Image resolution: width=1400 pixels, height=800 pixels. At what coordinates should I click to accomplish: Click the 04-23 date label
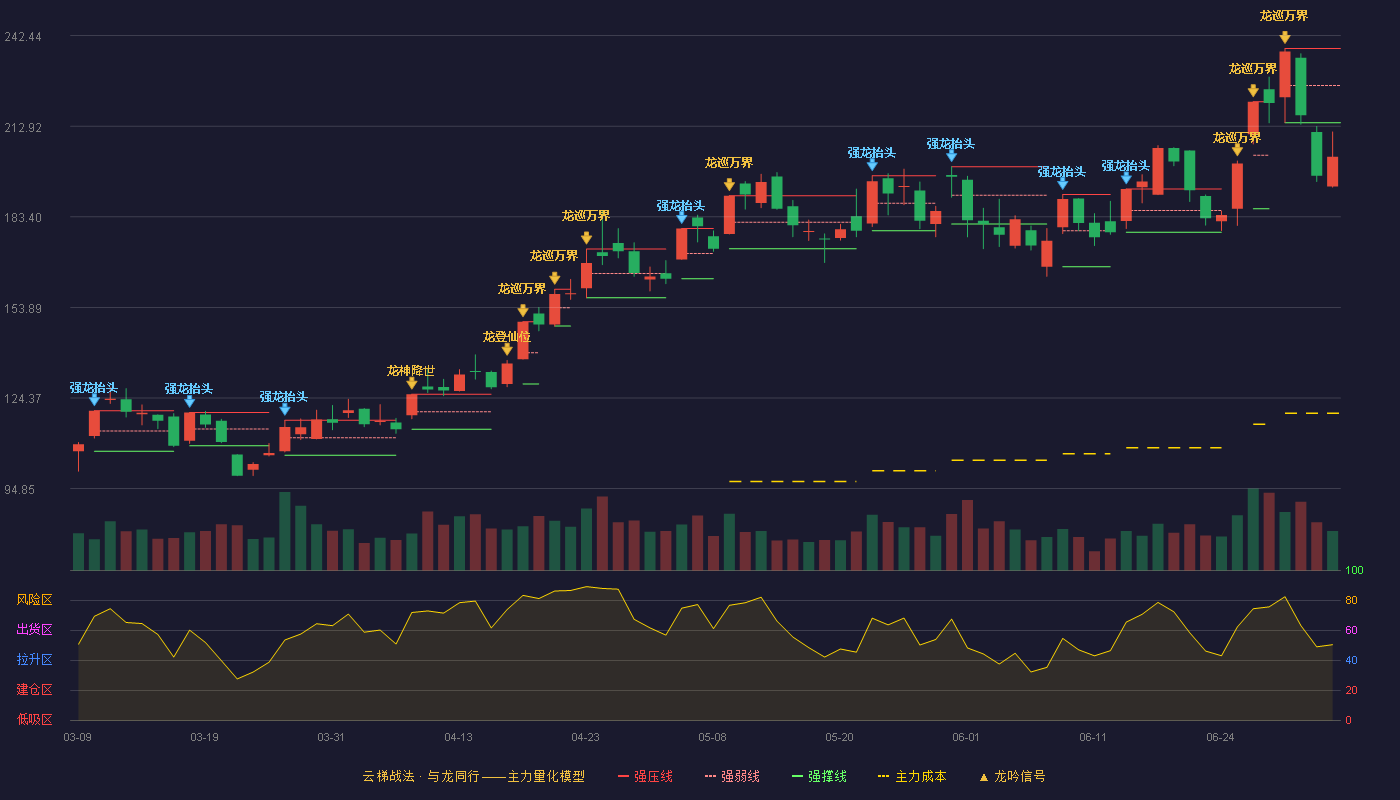[x=586, y=737]
